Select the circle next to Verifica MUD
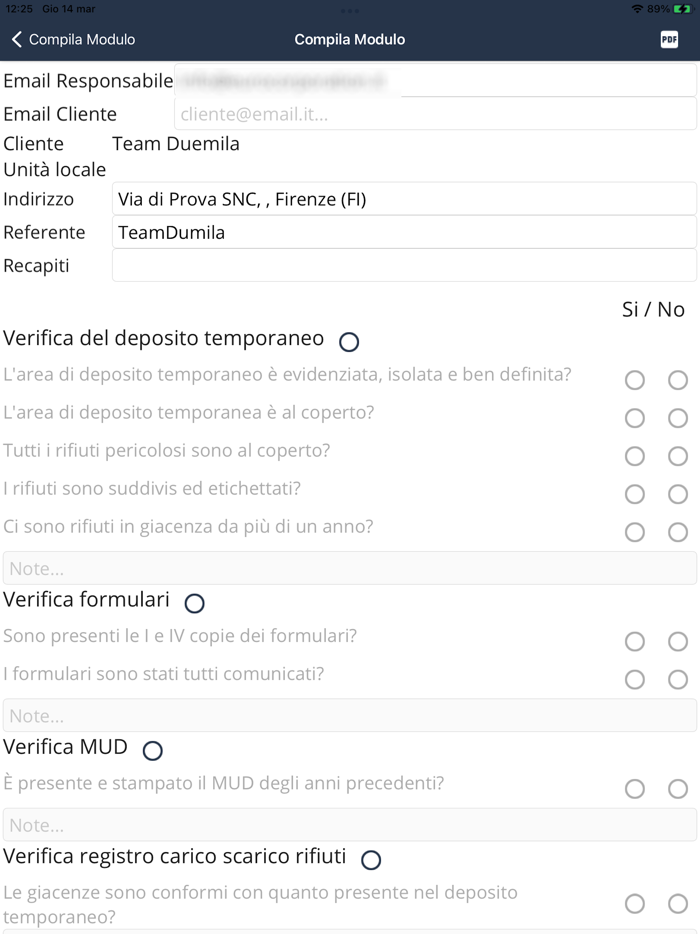700x934 pixels. pos(152,750)
